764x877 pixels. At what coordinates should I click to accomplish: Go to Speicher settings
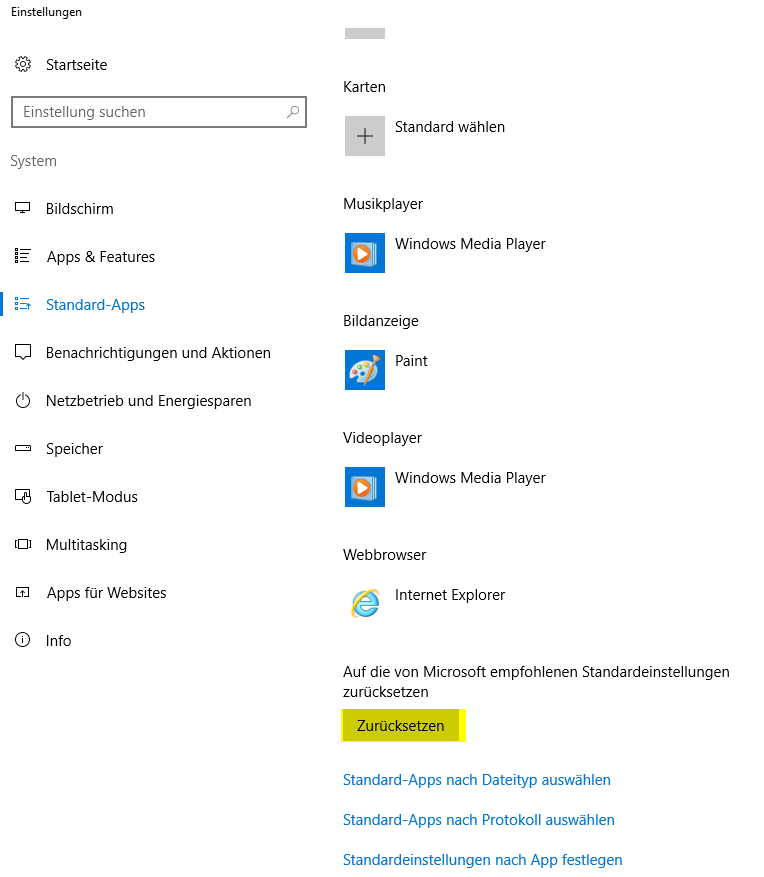[74, 449]
